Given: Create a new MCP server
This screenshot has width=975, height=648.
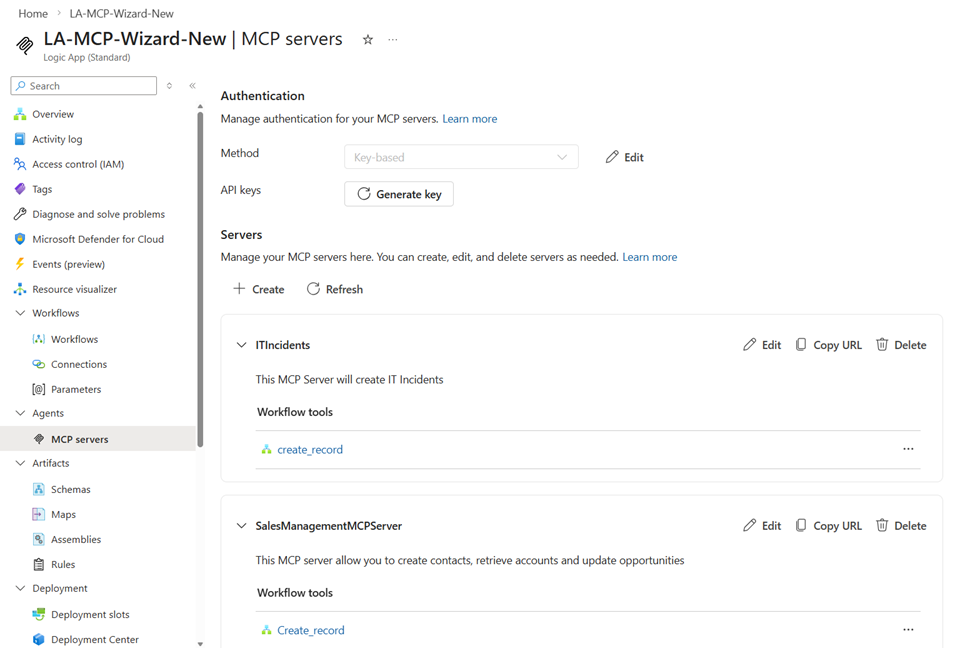Looking at the screenshot, I should coord(259,289).
